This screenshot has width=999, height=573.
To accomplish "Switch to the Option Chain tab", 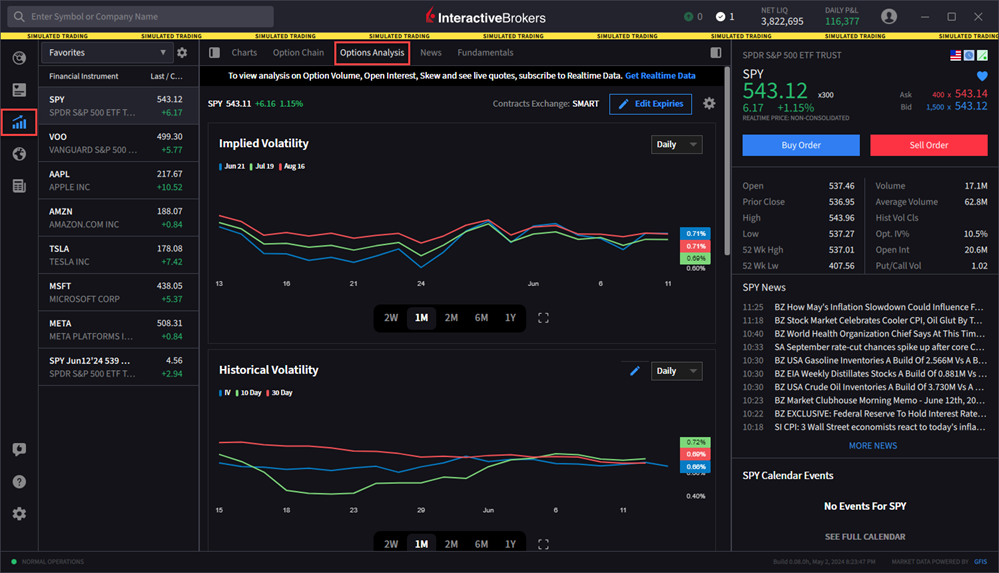I will click(298, 53).
